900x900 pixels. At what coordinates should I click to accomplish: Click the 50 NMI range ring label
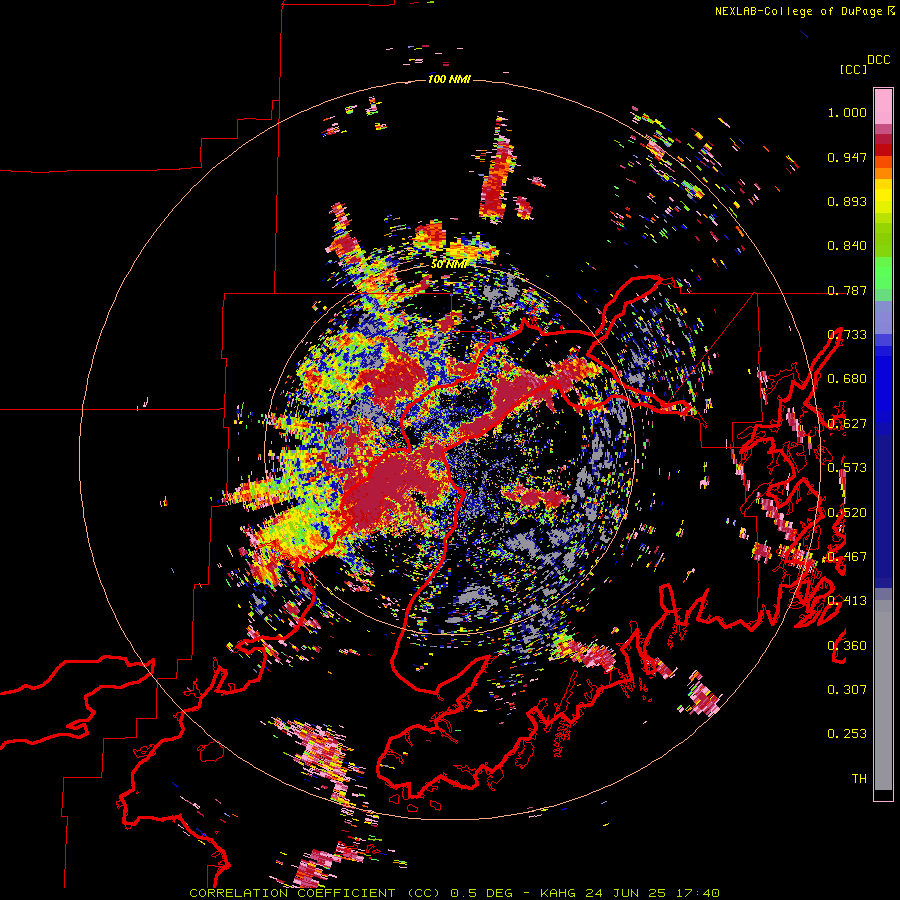pos(449,264)
